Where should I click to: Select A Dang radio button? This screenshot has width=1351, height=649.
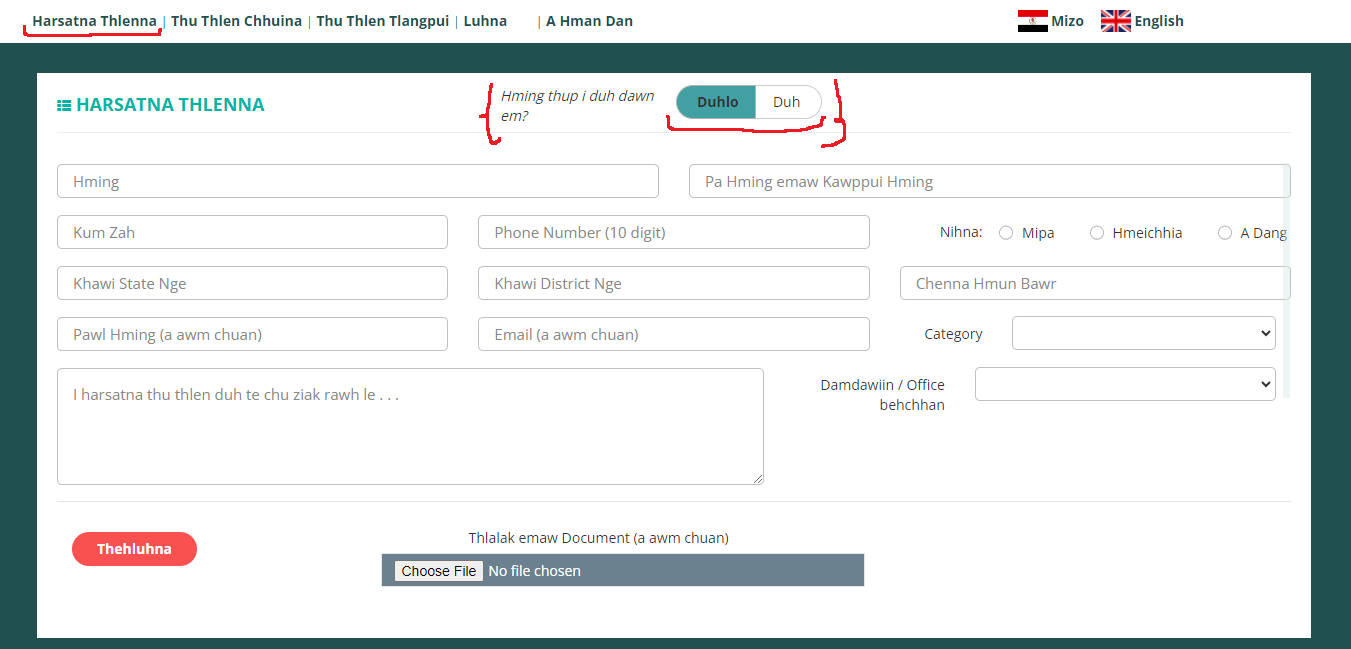1225,233
